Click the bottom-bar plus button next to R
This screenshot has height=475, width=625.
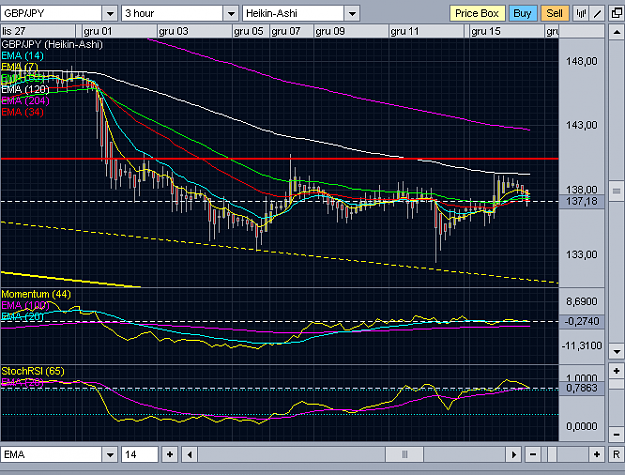point(596,454)
